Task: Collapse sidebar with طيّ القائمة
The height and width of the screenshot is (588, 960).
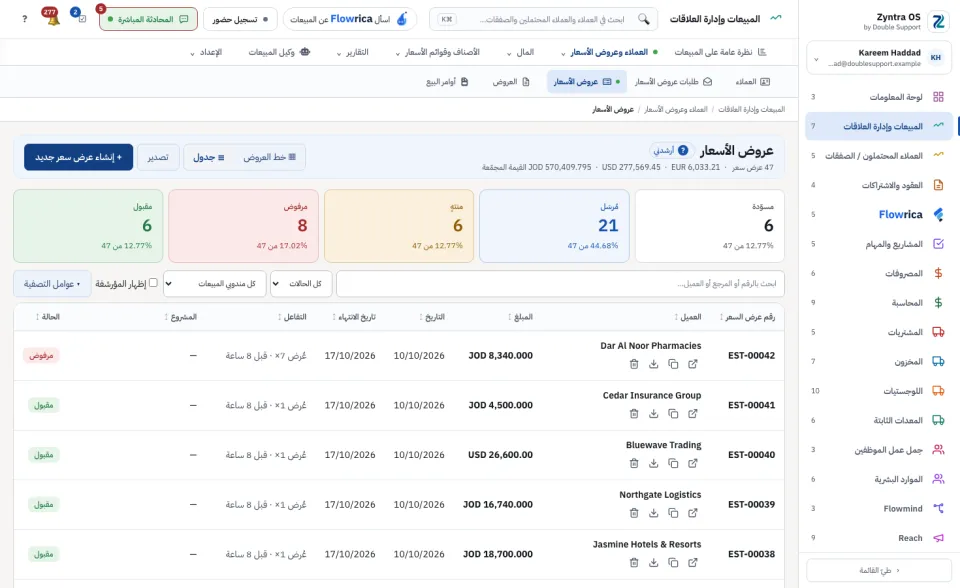Action: 879,570
